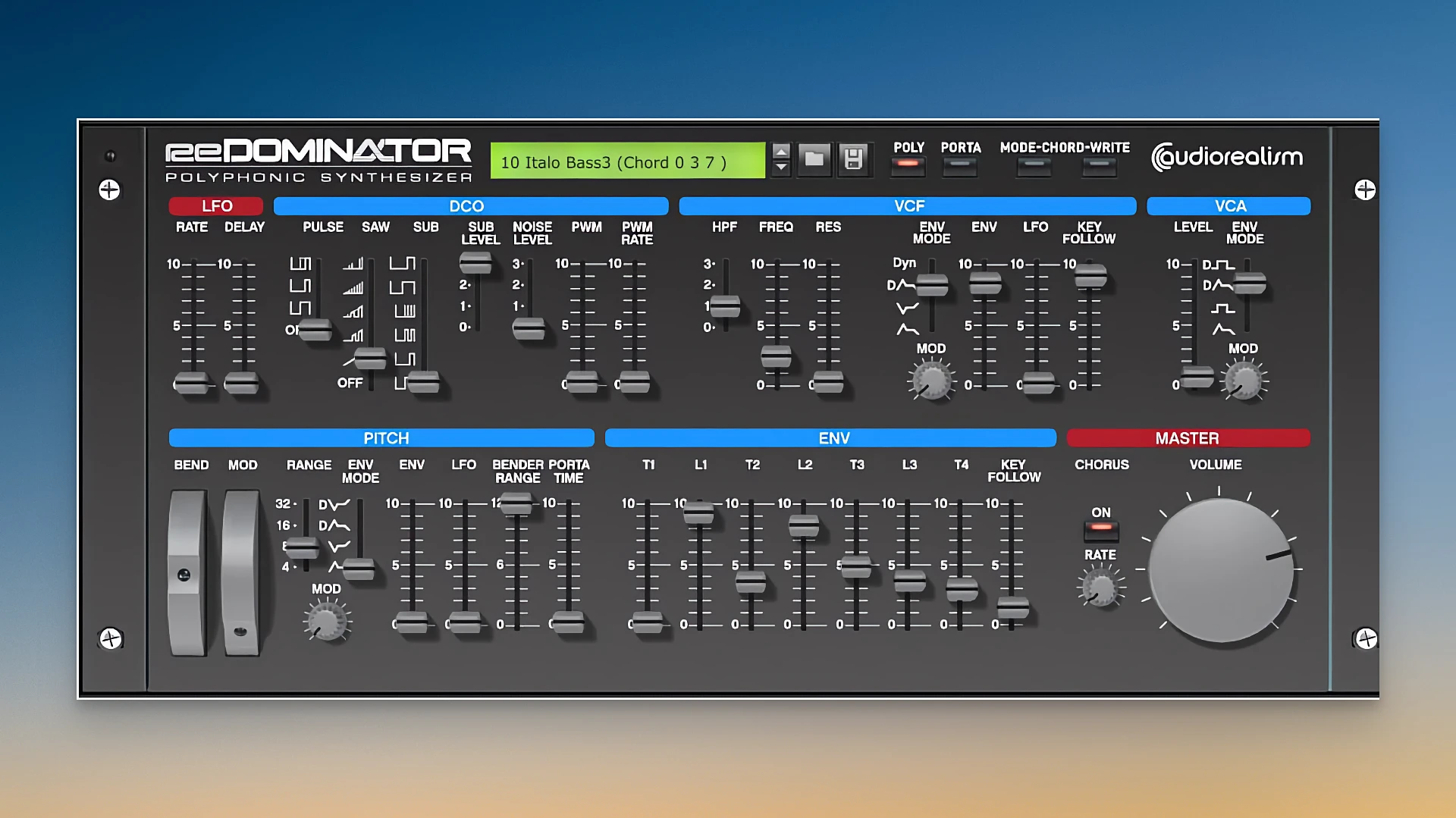Click the pitch BEND wheel

pos(187,572)
